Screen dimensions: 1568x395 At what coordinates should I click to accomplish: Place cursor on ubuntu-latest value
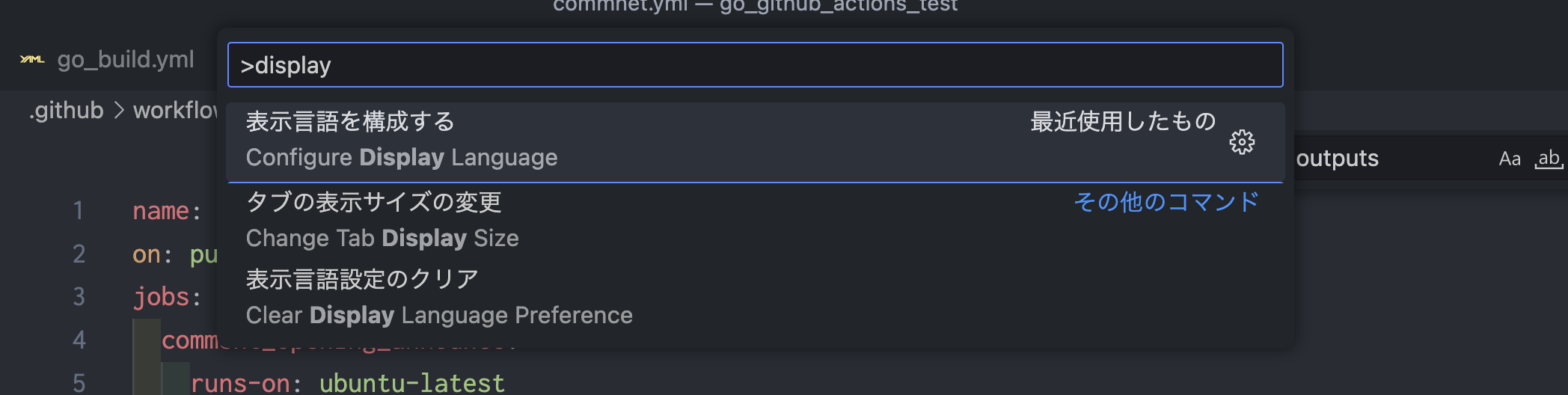[x=411, y=383]
